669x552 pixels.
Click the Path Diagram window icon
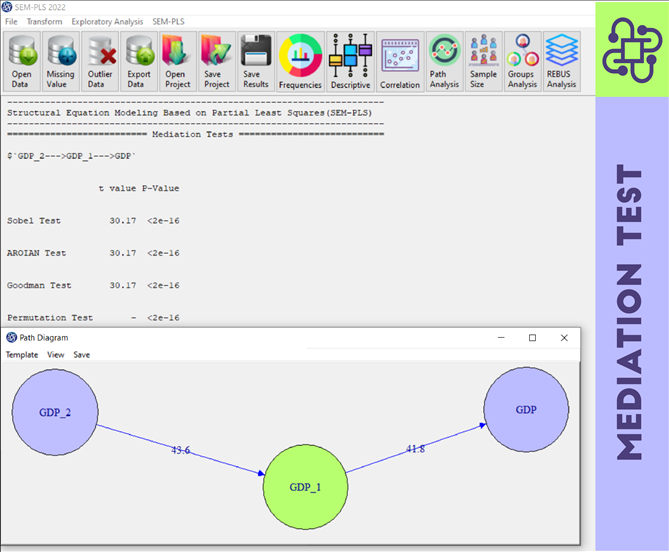click(12, 337)
